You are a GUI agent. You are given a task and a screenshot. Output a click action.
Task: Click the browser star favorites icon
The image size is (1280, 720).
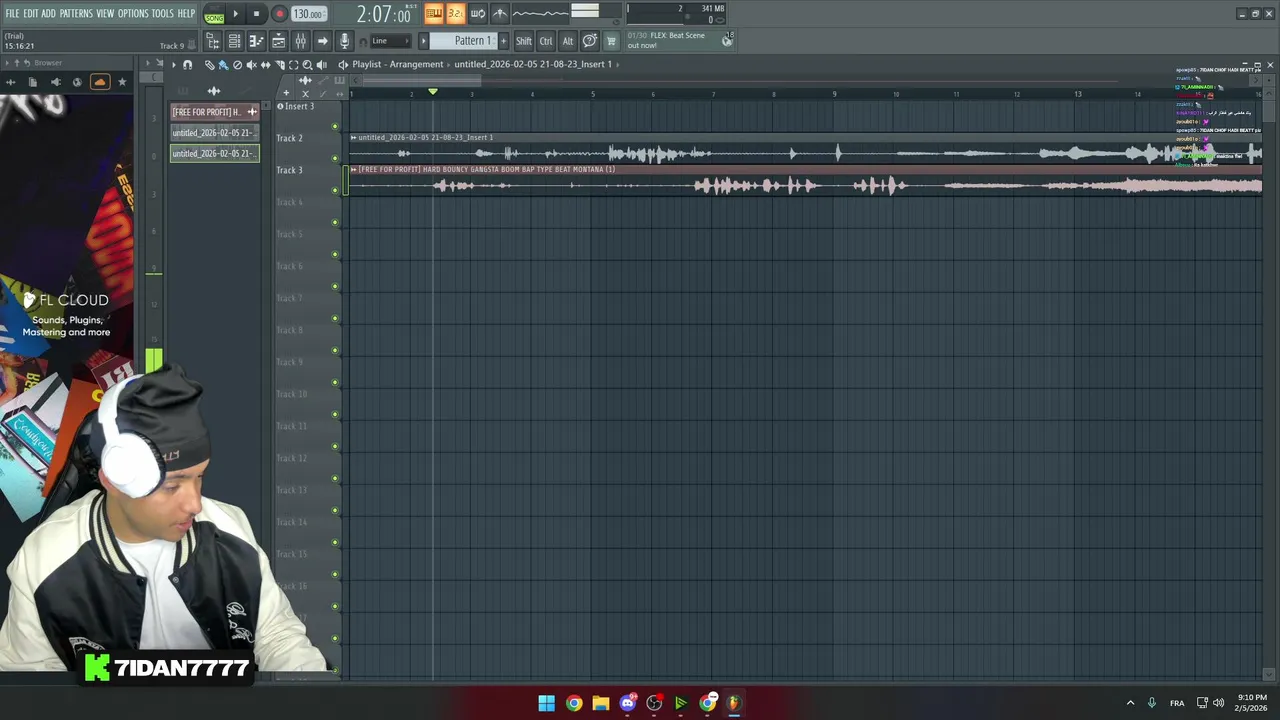[x=122, y=82]
